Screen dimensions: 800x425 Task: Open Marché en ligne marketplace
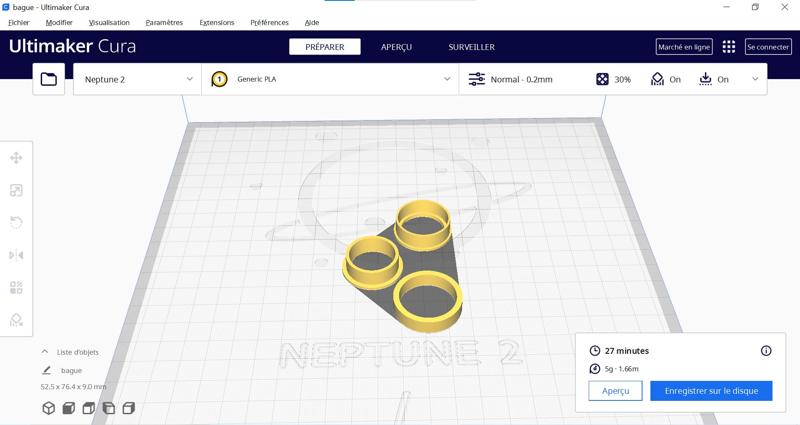pos(684,47)
